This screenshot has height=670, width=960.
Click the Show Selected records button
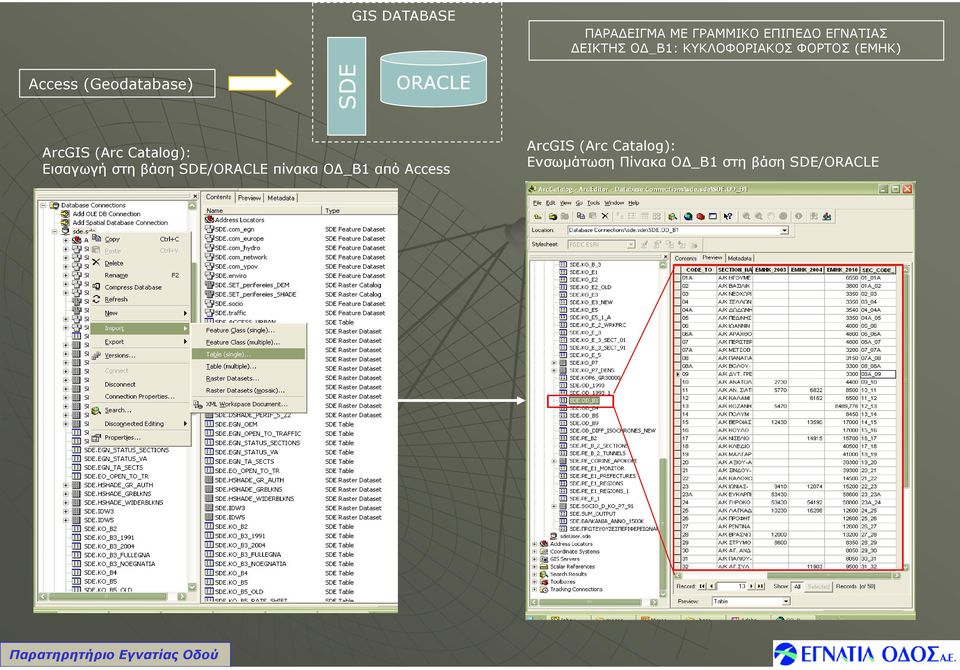pos(817,586)
